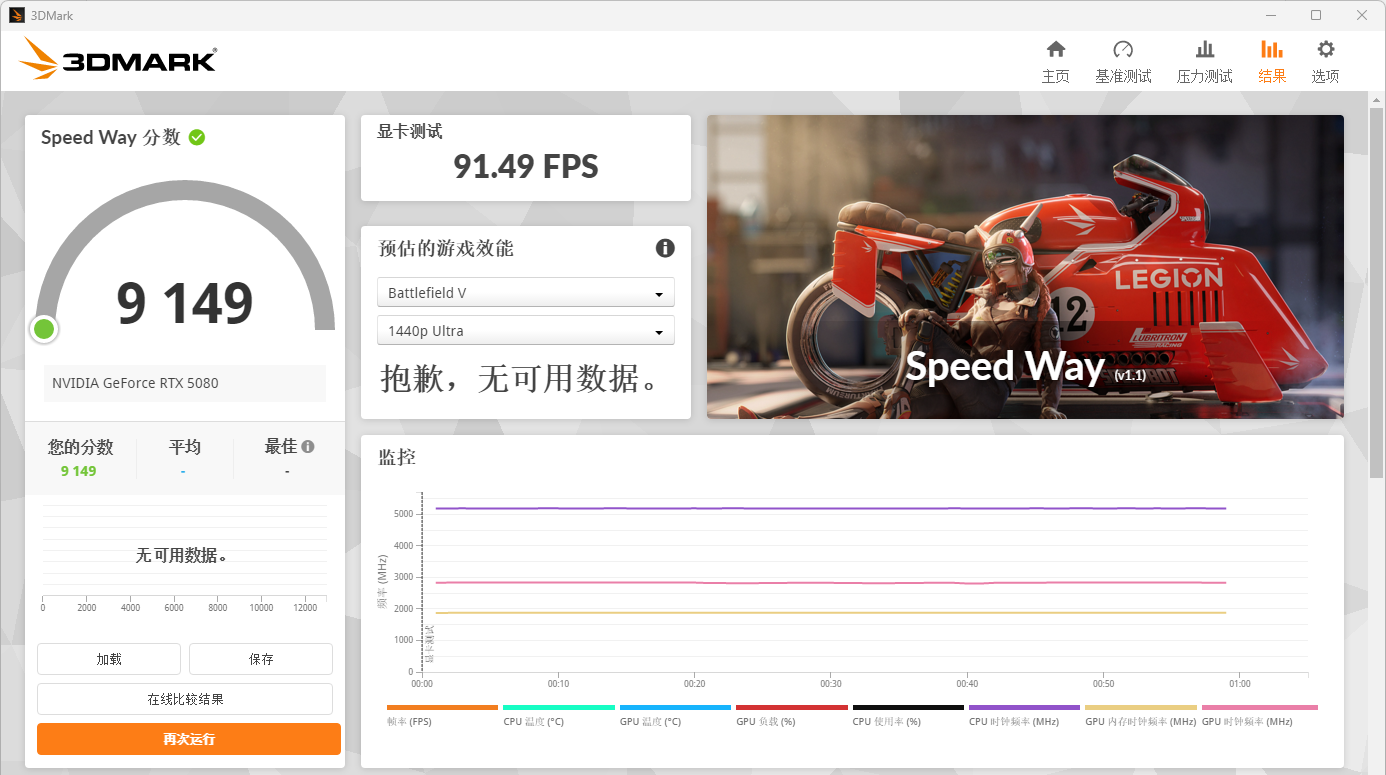The height and width of the screenshot is (775, 1386).
Task: Click the 抱歉，无可用数据 message
Action: pyautogui.click(x=520, y=378)
